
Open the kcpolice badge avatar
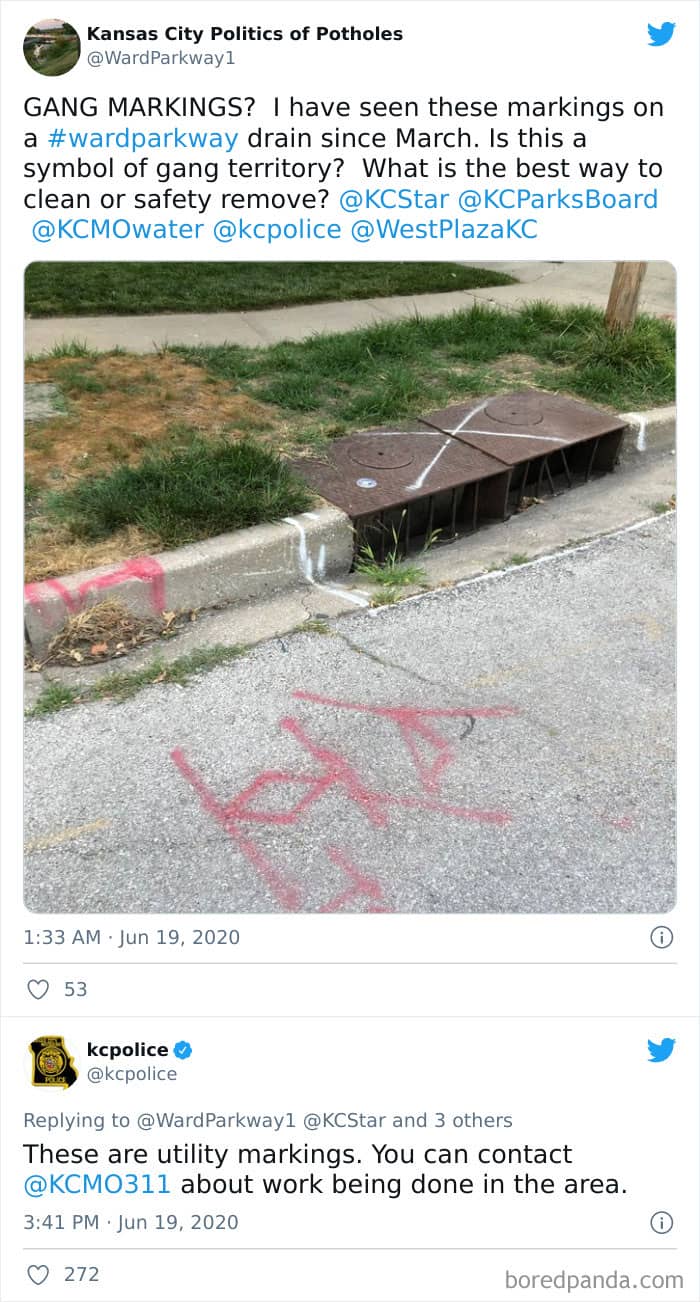click(51, 1062)
